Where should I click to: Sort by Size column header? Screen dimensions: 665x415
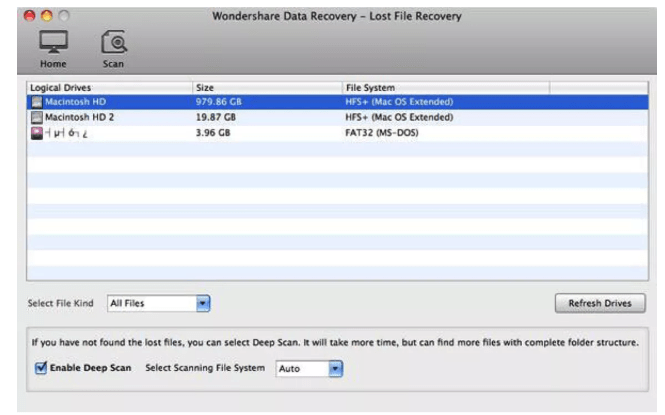[x=267, y=88]
